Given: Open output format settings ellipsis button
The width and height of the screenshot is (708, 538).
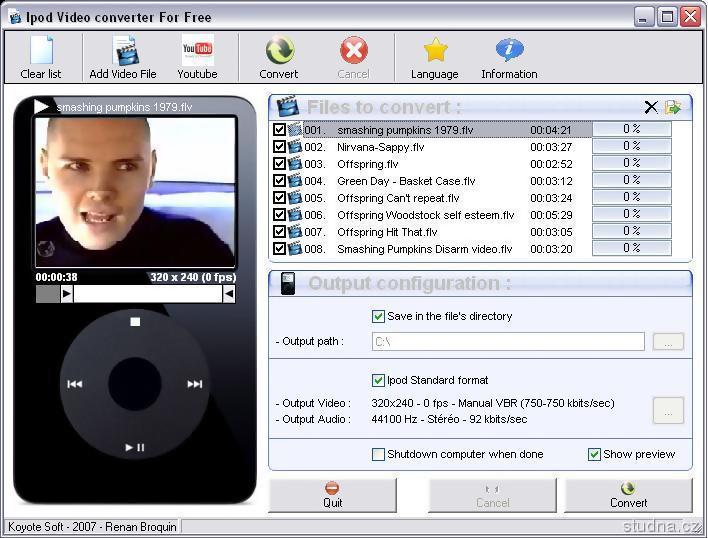Looking at the screenshot, I should coord(668,410).
